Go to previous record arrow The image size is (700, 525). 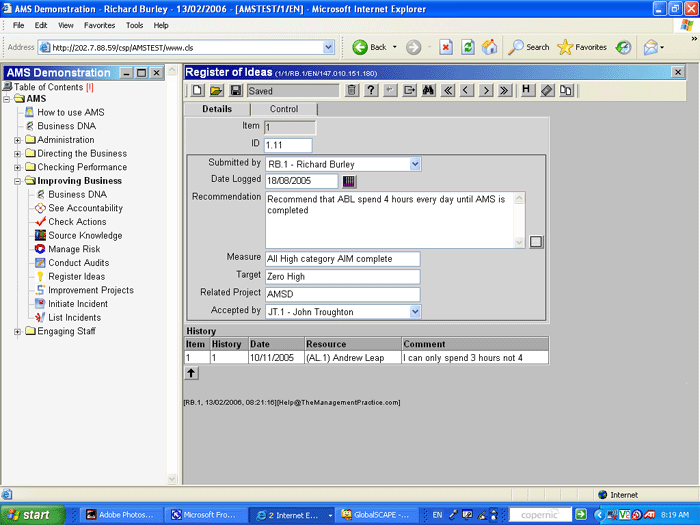(467, 91)
